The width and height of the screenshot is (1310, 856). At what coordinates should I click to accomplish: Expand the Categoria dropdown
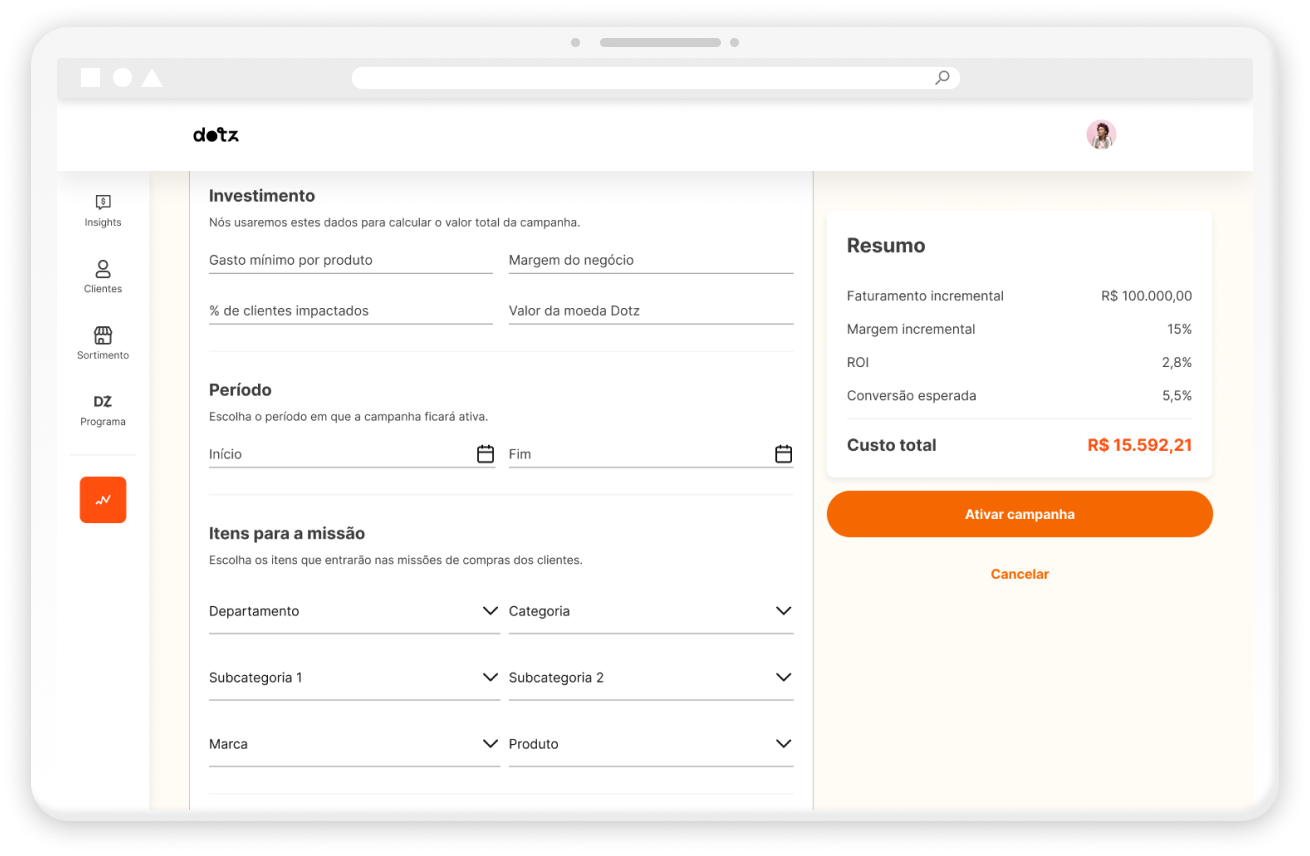[651, 611]
